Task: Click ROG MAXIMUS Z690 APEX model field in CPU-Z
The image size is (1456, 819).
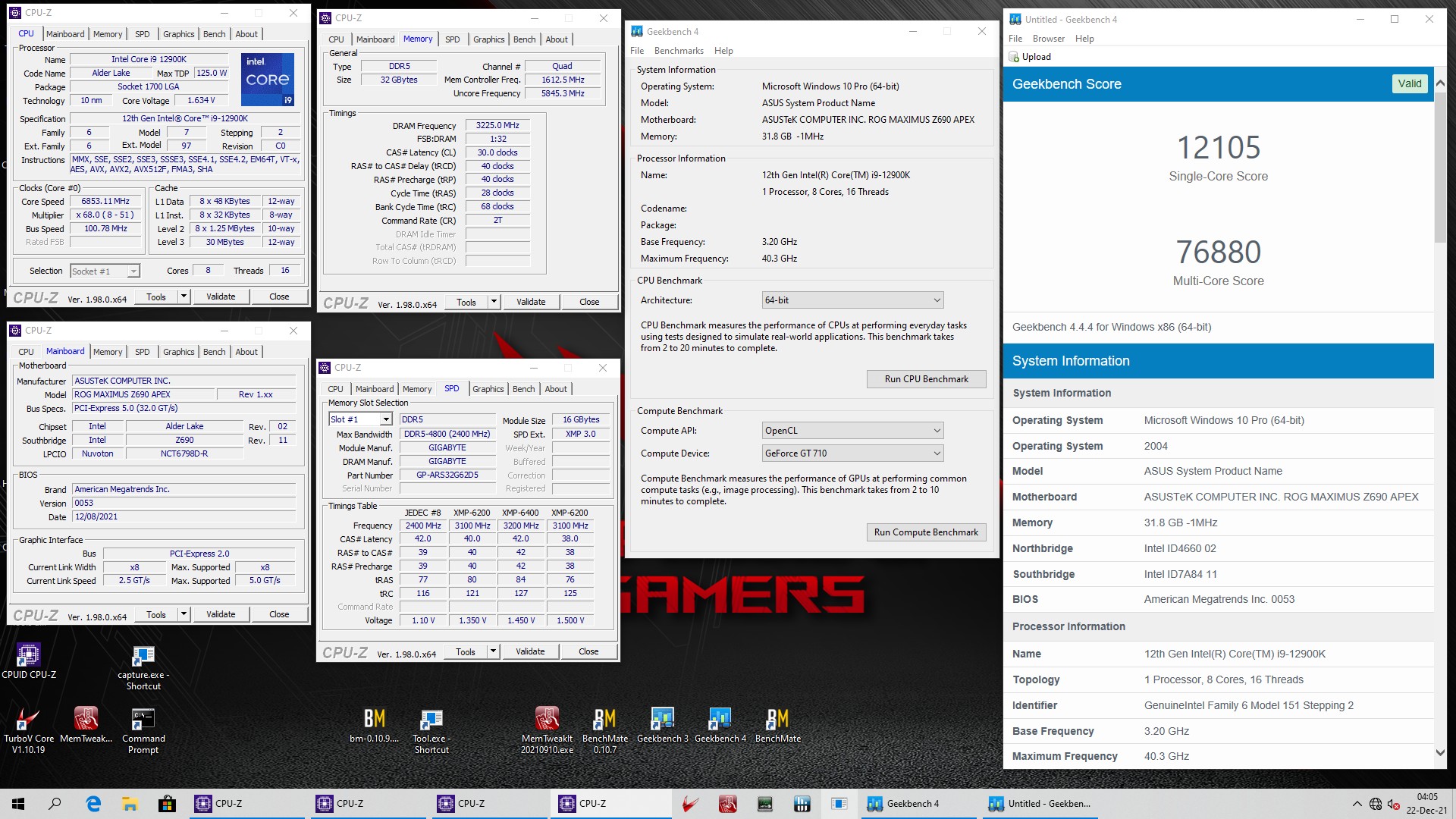Action: pyautogui.click(x=143, y=395)
